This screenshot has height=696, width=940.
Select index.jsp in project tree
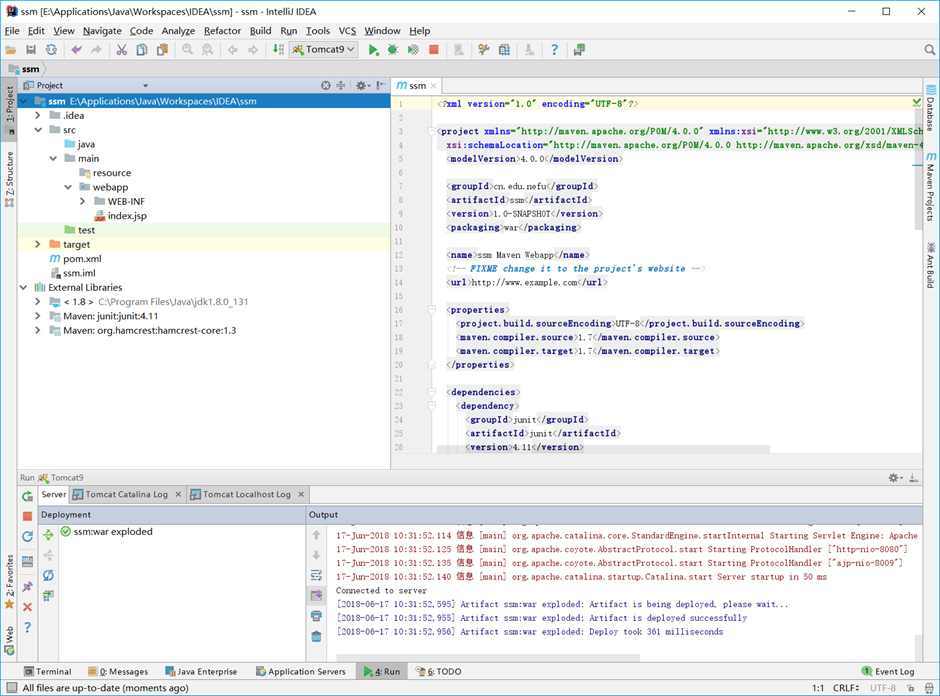point(127,216)
